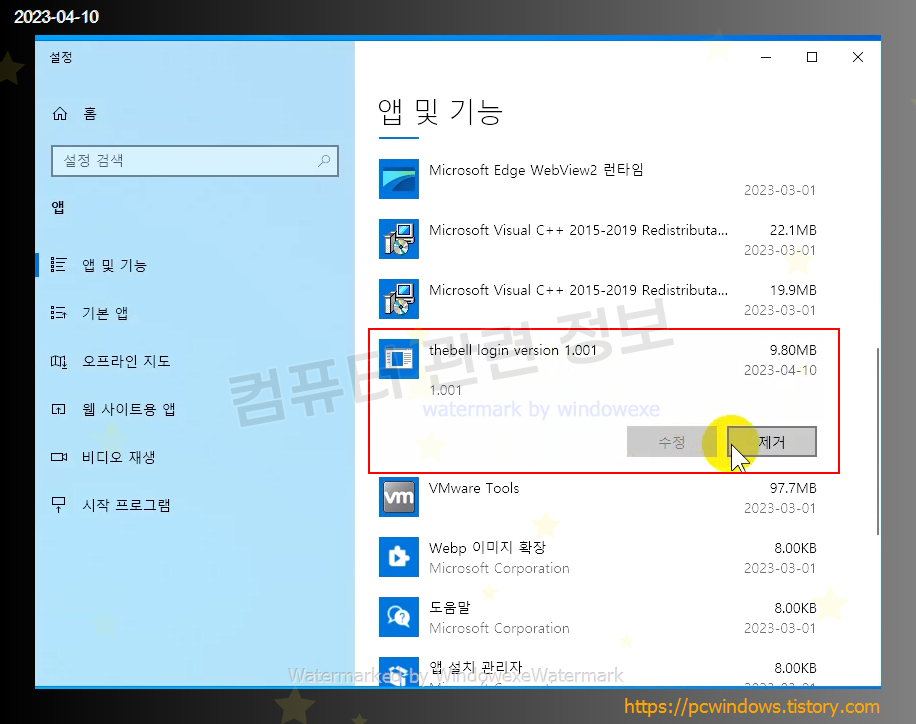Select 오프라인 지도 in the sidebar
Screen dimensions: 916x724
pyautogui.click(x=195, y=361)
